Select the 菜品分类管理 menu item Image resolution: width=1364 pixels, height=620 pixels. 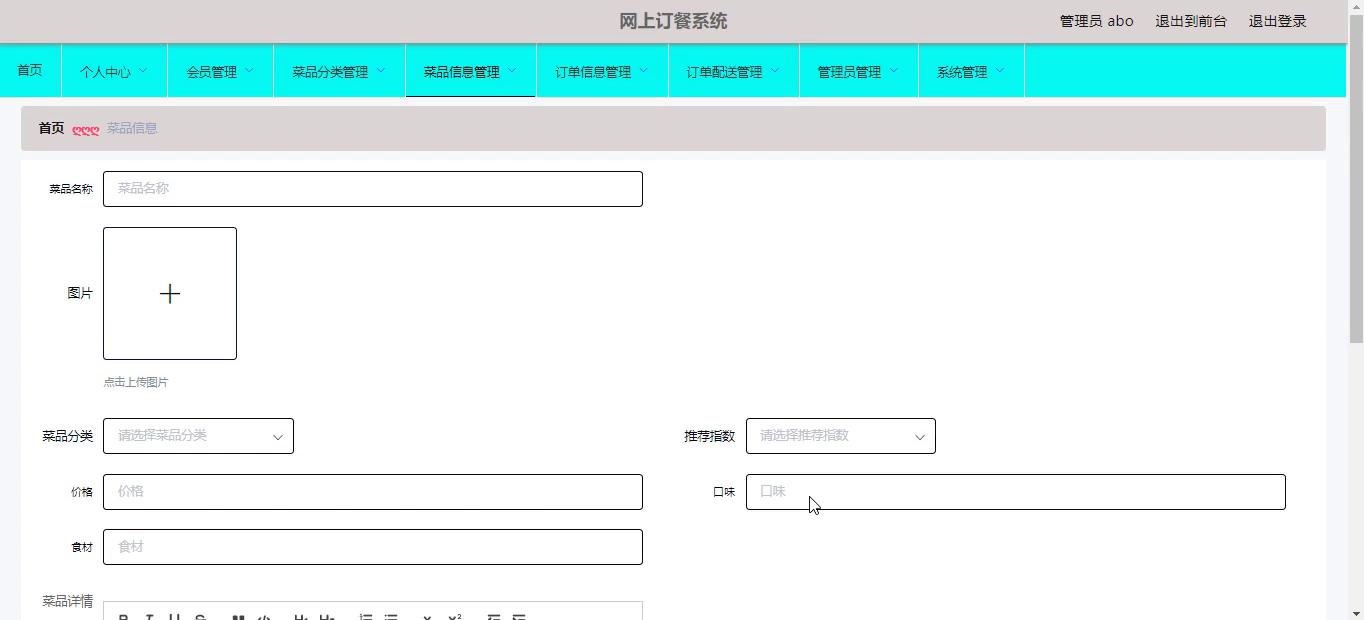tap(338, 72)
